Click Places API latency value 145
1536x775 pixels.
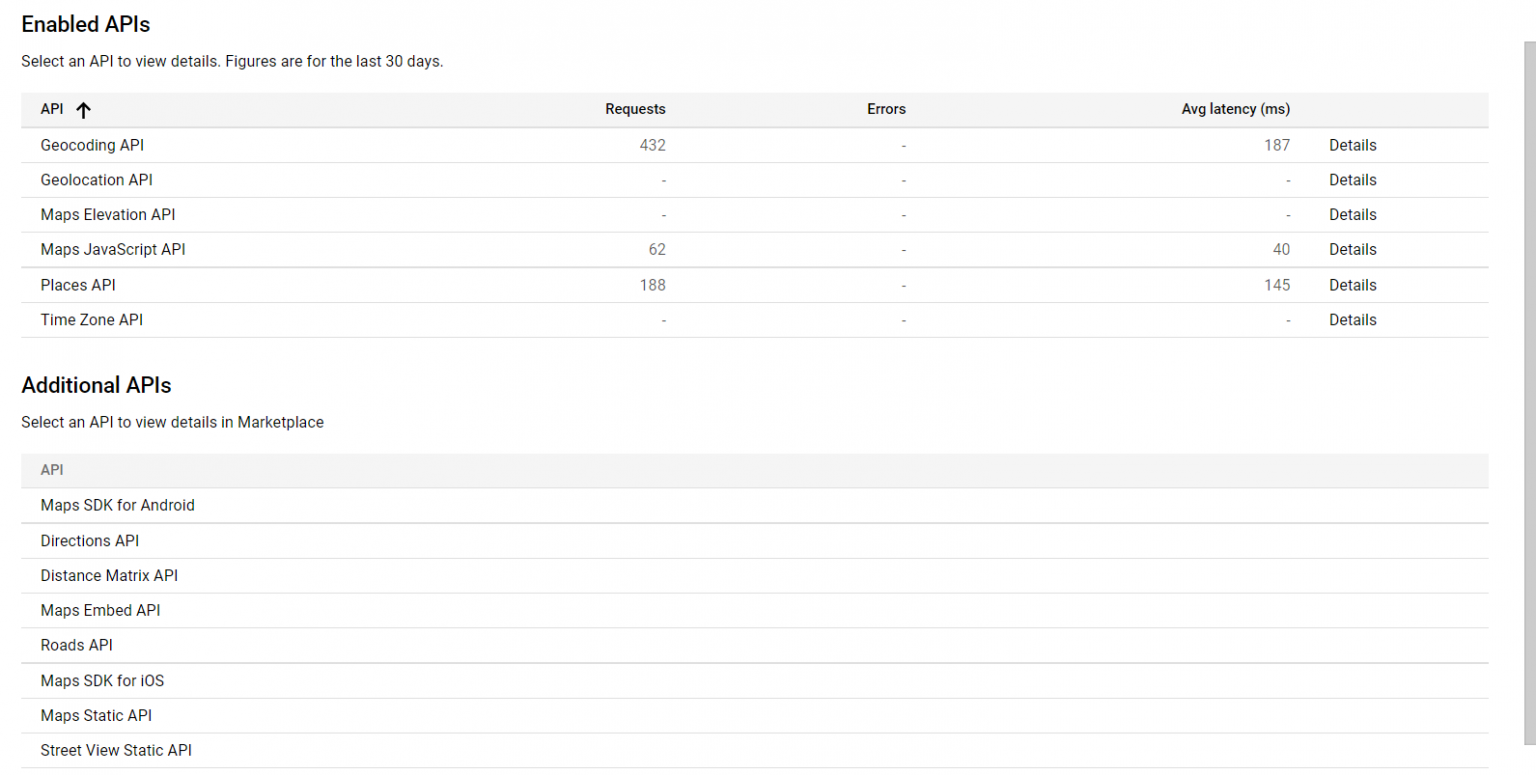pyautogui.click(x=1277, y=285)
